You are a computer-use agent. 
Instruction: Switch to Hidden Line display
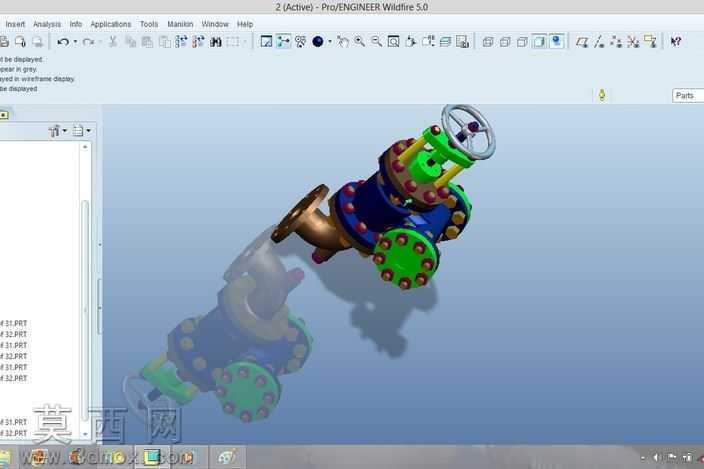click(505, 42)
